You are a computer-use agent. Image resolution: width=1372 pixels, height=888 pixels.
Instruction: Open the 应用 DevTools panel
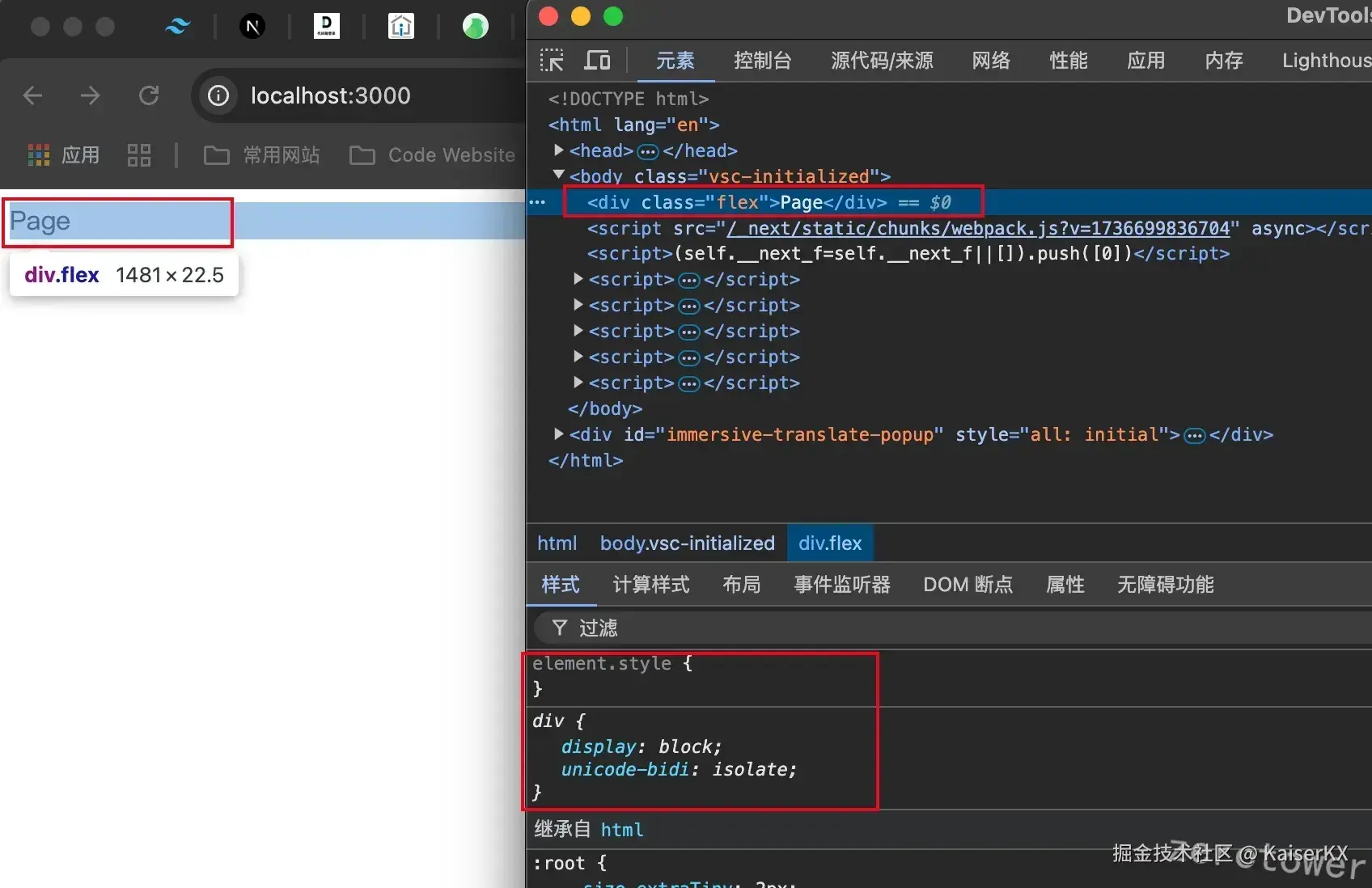pyautogui.click(x=1146, y=61)
